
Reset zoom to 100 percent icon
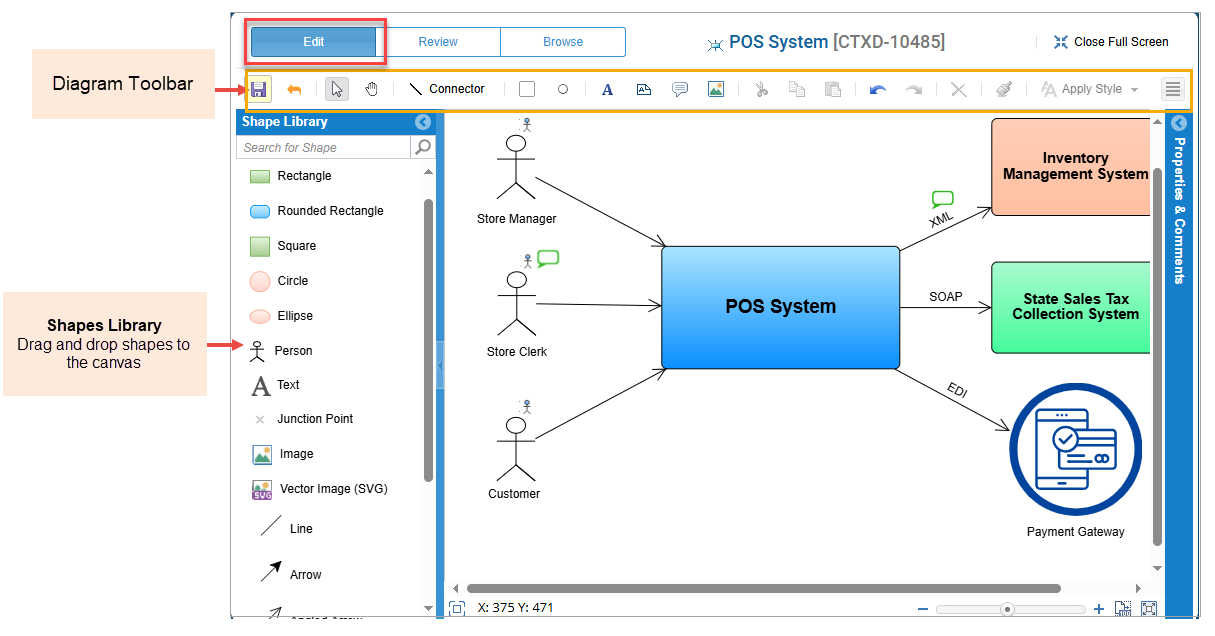coord(1123,609)
